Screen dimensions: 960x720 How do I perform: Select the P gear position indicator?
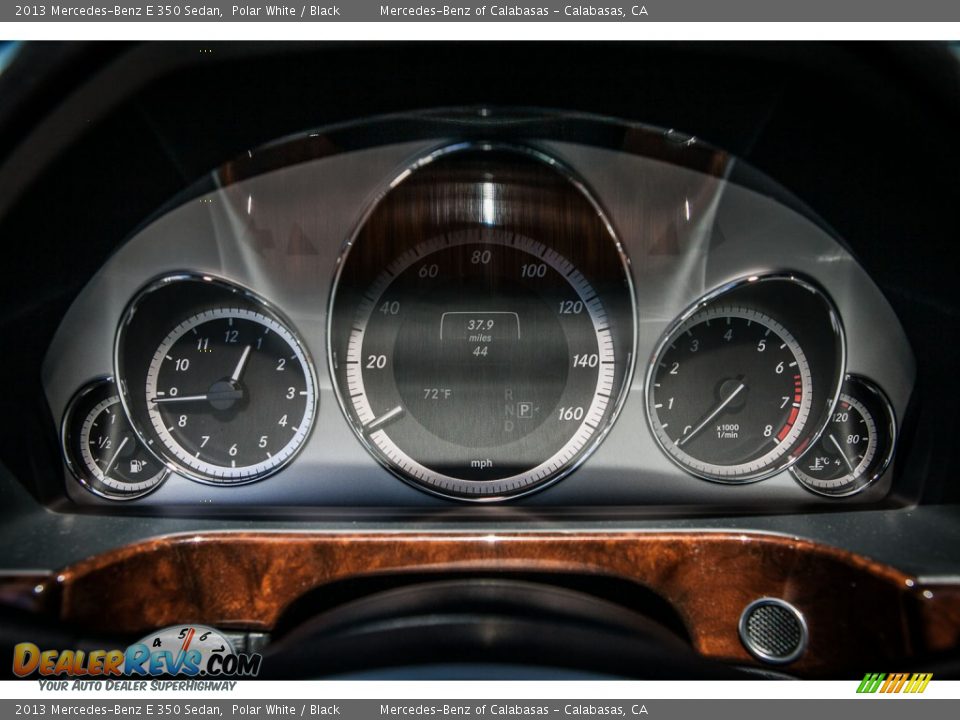click(524, 408)
